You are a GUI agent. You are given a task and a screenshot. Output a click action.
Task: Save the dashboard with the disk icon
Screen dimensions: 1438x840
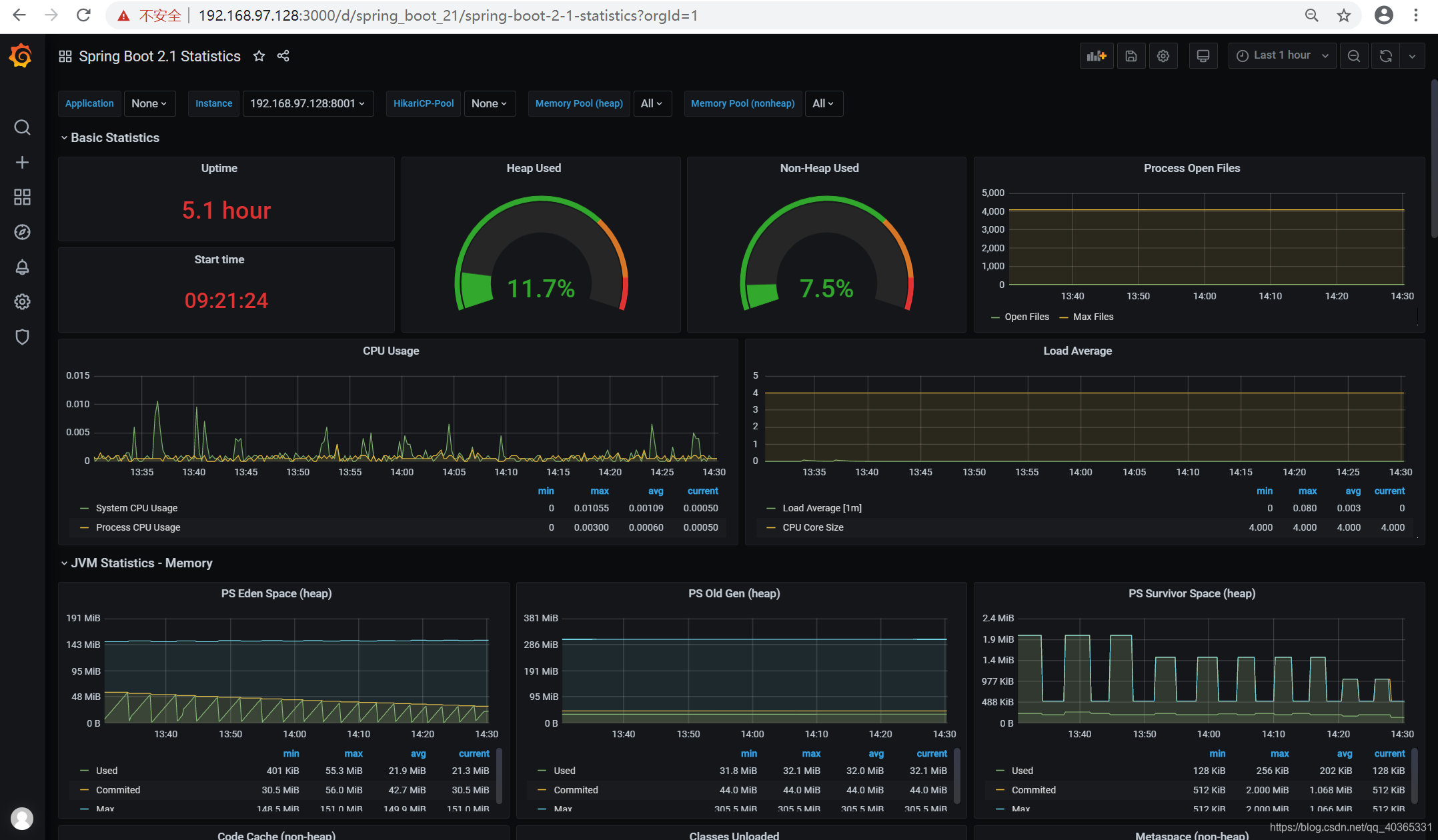click(x=1131, y=56)
